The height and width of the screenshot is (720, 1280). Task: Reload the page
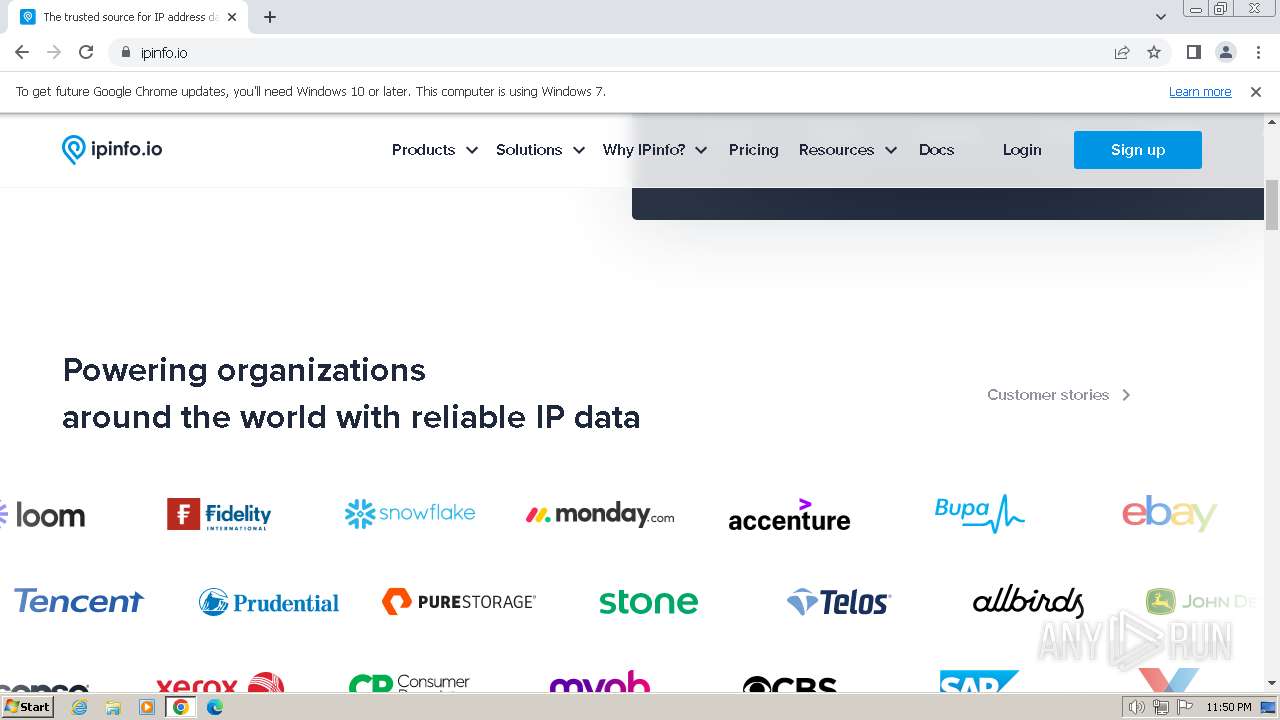pos(86,52)
